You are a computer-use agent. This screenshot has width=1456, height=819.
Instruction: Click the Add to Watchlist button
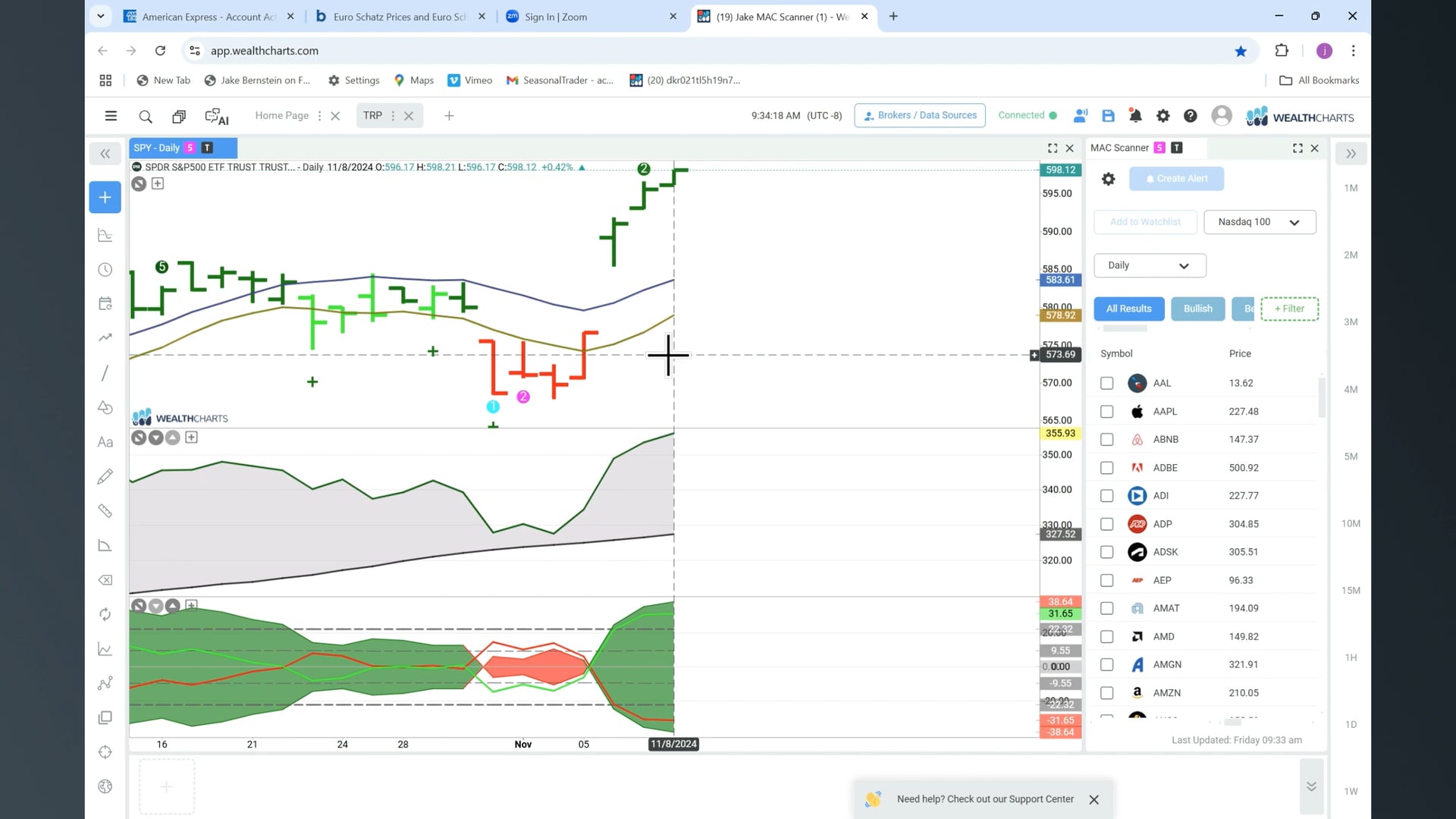(x=1145, y=222)
